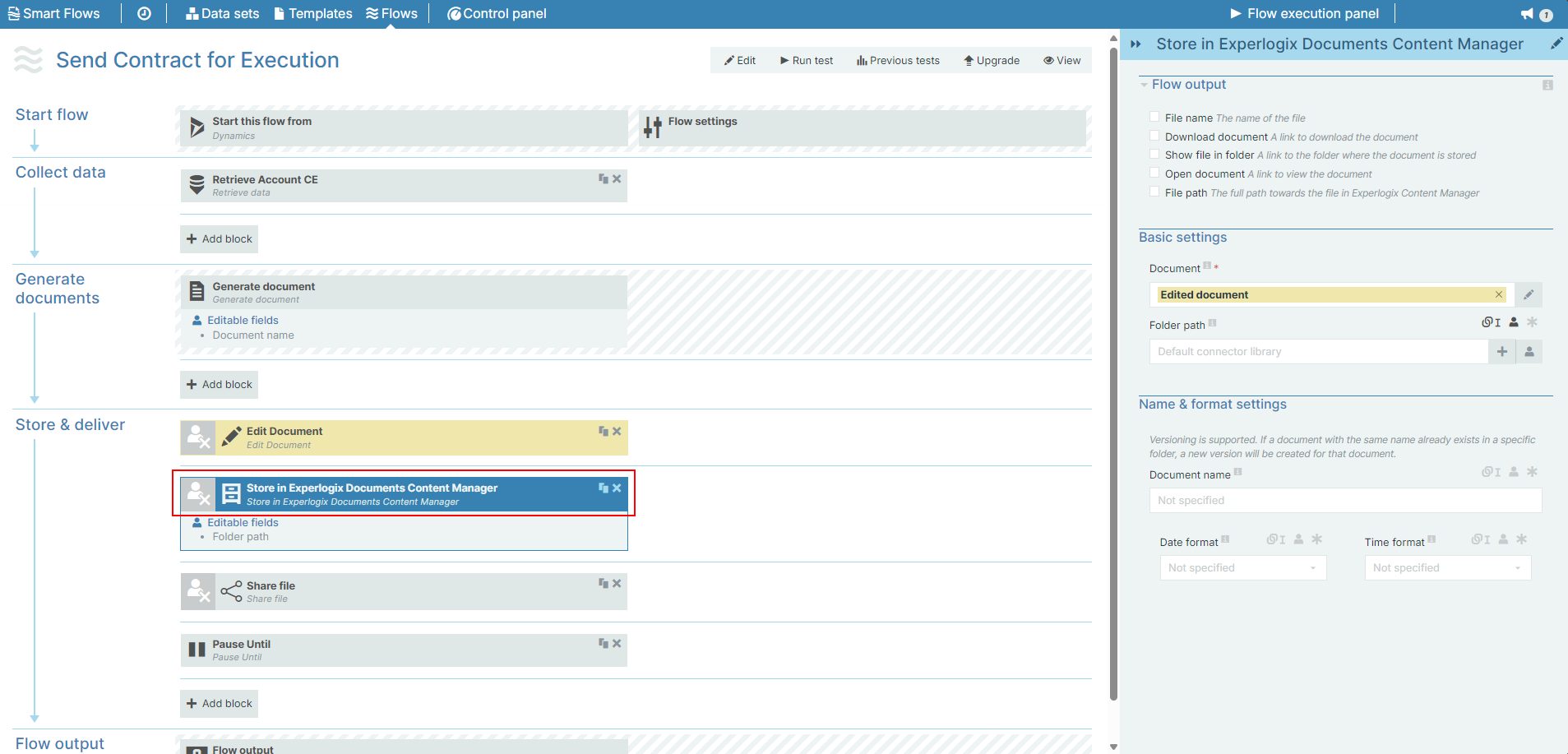The image size is (1568, 754).
Task: Toggle Folder path required asterisk
Action: point(1532,322)
